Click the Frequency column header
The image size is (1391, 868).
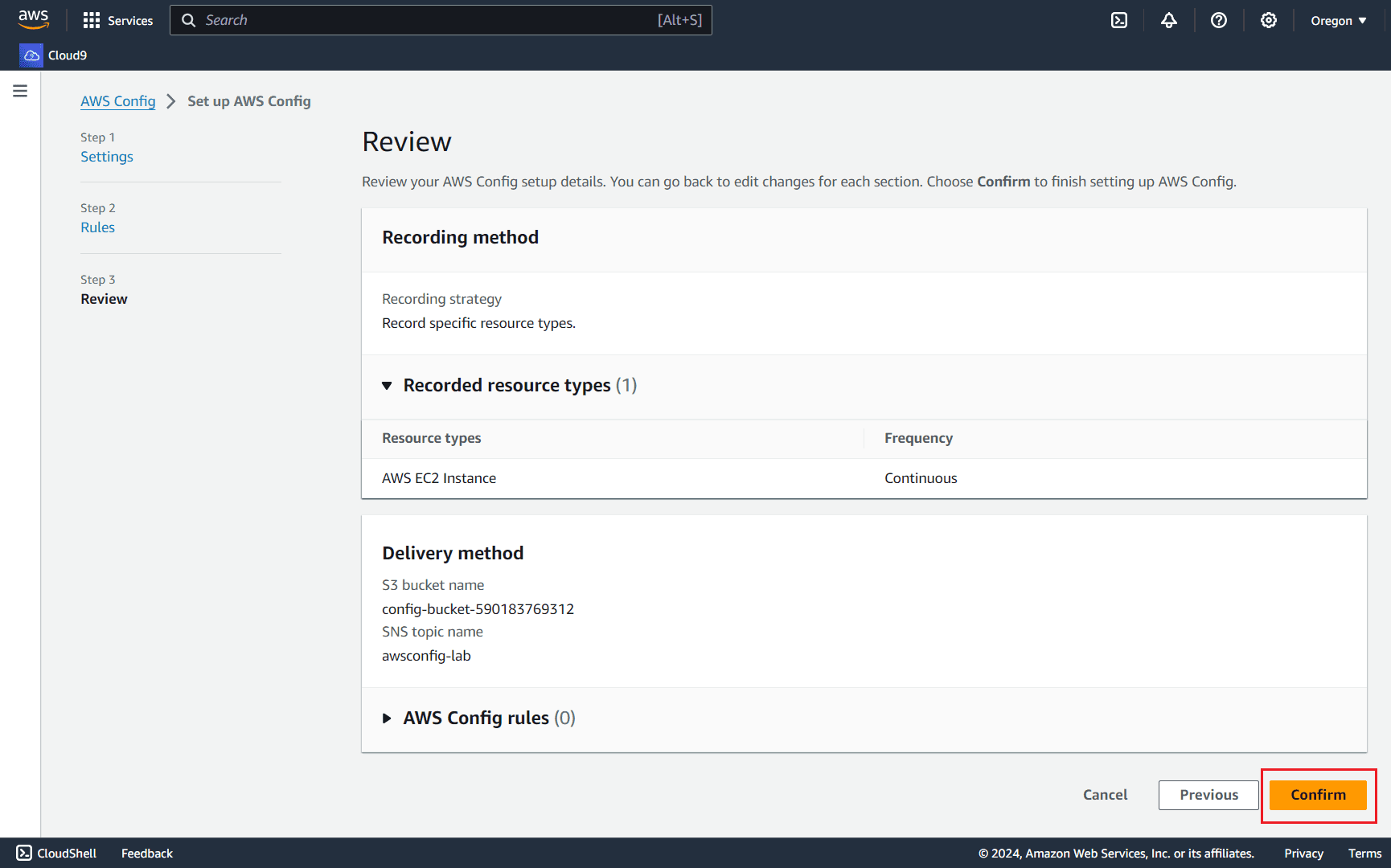(918, 438)
